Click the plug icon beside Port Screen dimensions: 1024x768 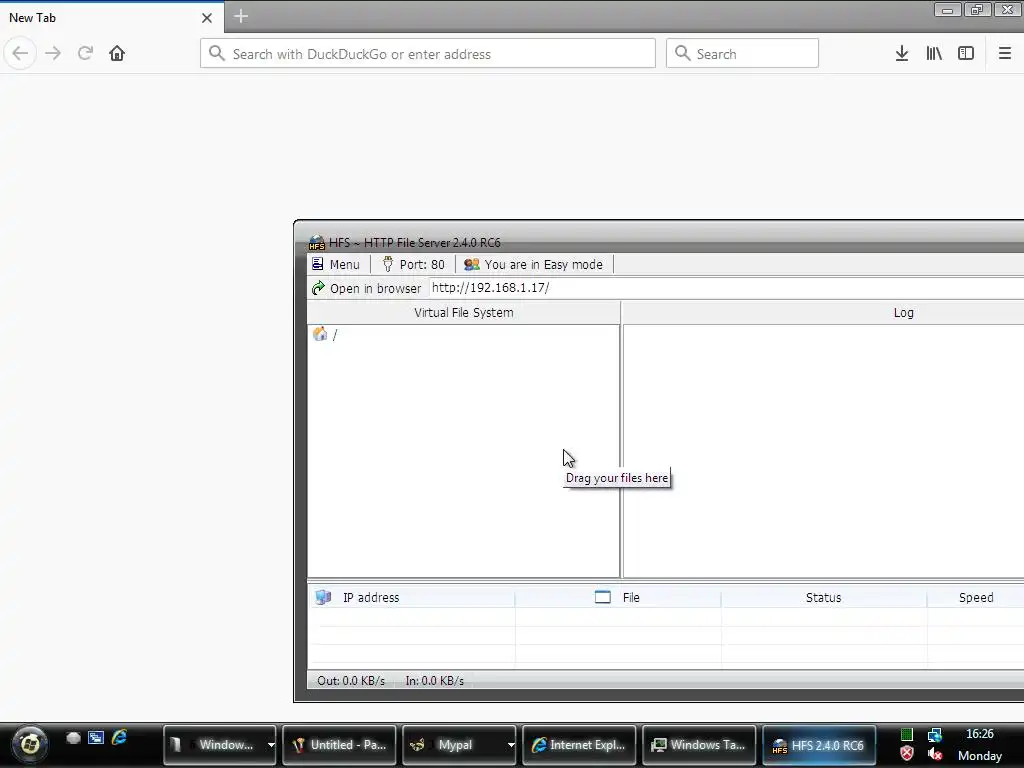(x=388, y=264)
